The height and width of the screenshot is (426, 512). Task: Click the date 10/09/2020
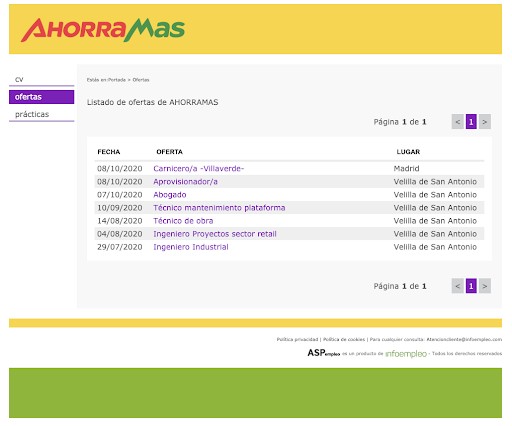[120, 208]
